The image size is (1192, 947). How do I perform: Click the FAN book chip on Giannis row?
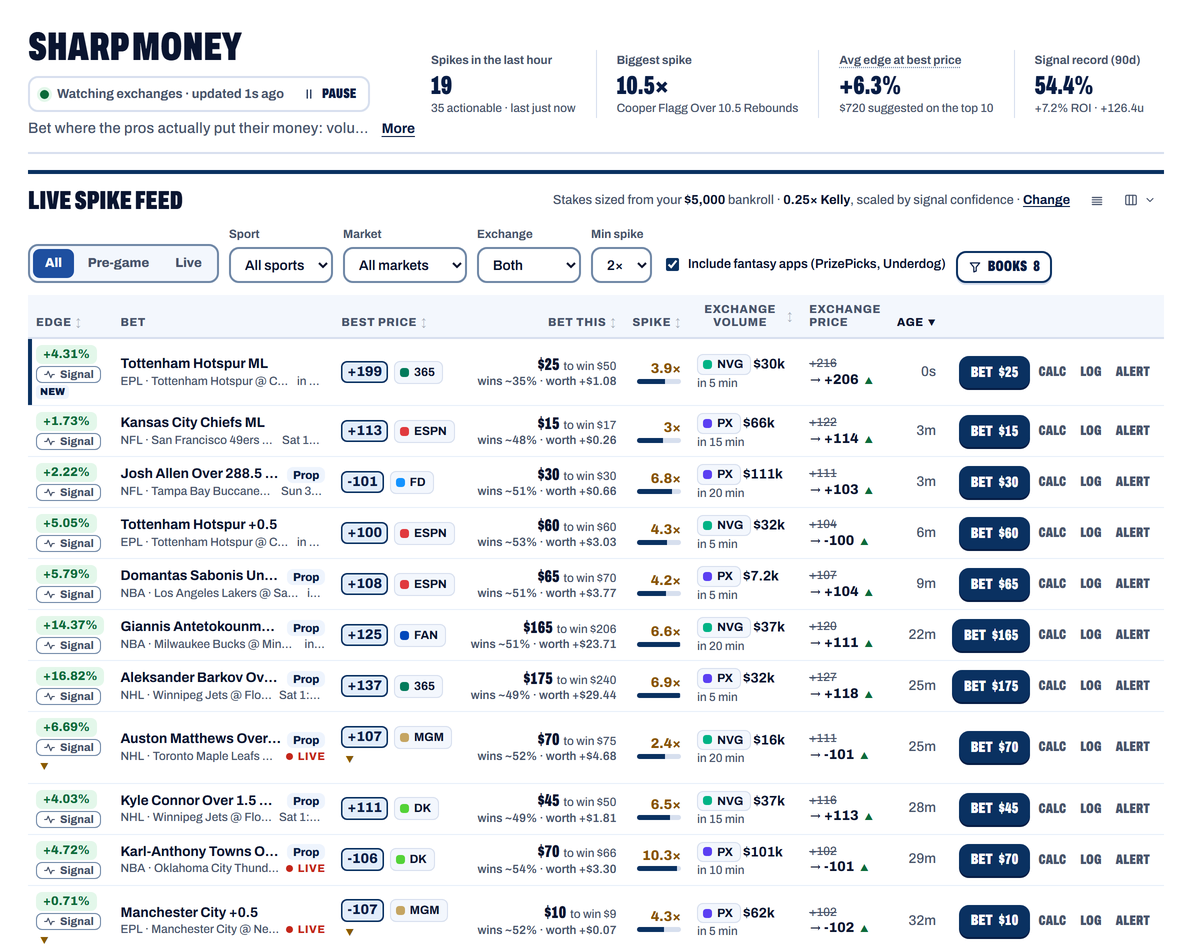point(419,635)
